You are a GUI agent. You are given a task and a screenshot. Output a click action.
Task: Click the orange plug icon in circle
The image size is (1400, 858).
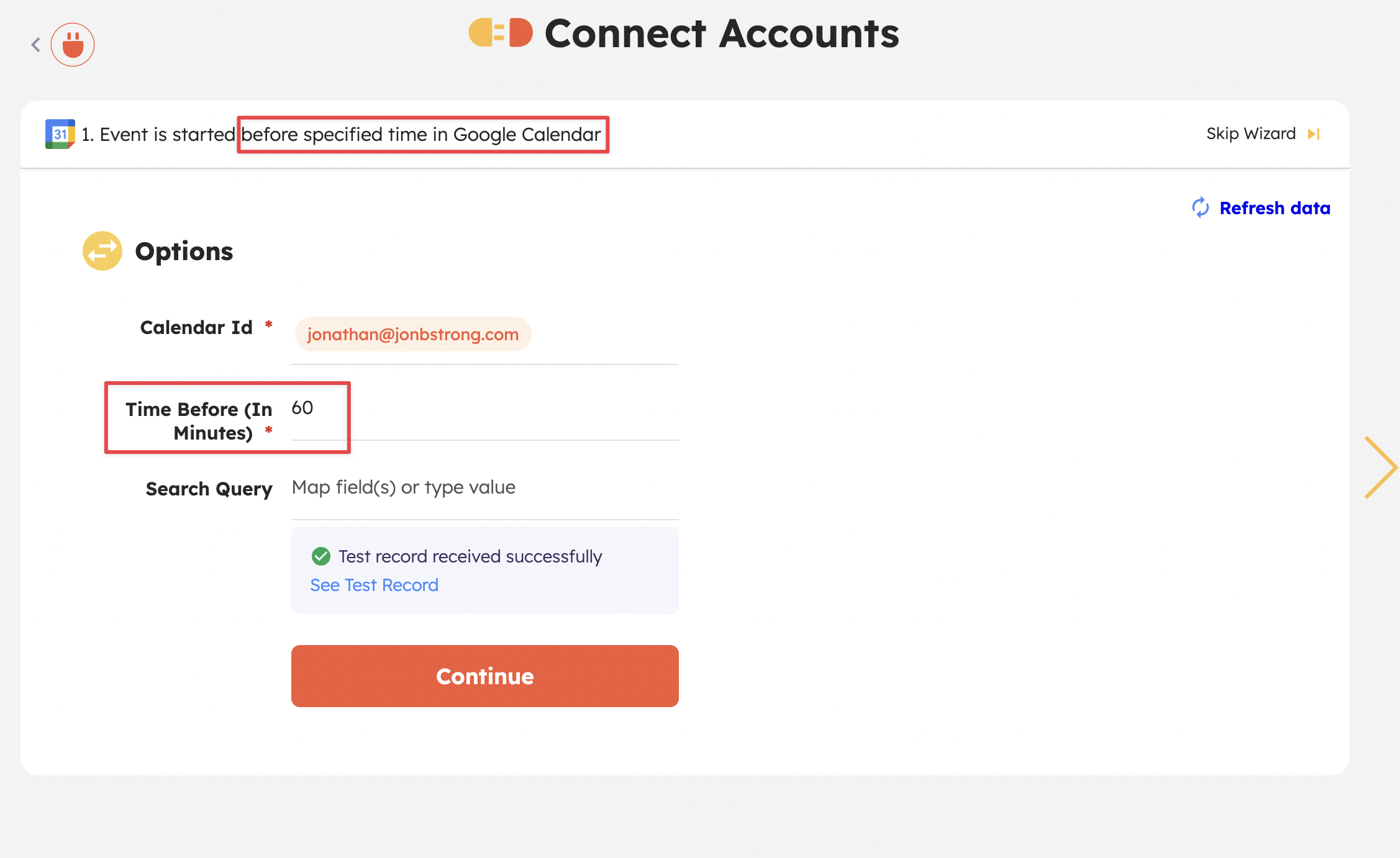[73, 45]
